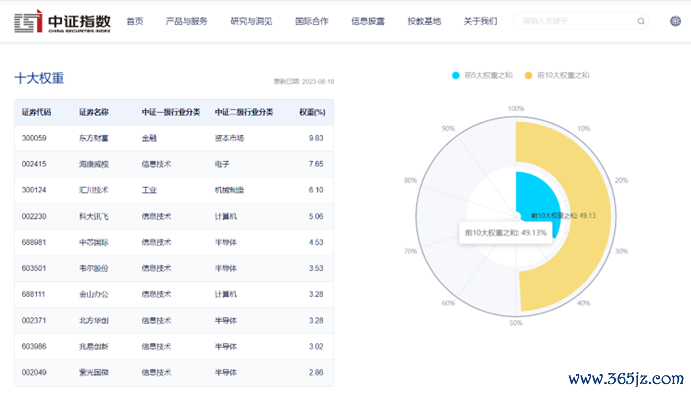Click the keyword search input field
691x394 pixels.
(575, 21)
